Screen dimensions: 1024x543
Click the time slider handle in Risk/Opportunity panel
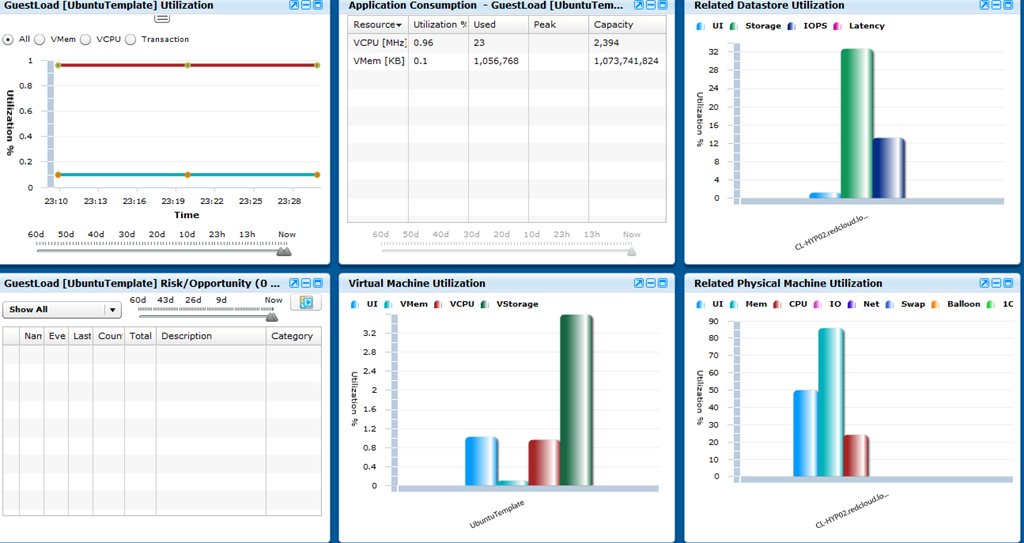pos(272,317)
